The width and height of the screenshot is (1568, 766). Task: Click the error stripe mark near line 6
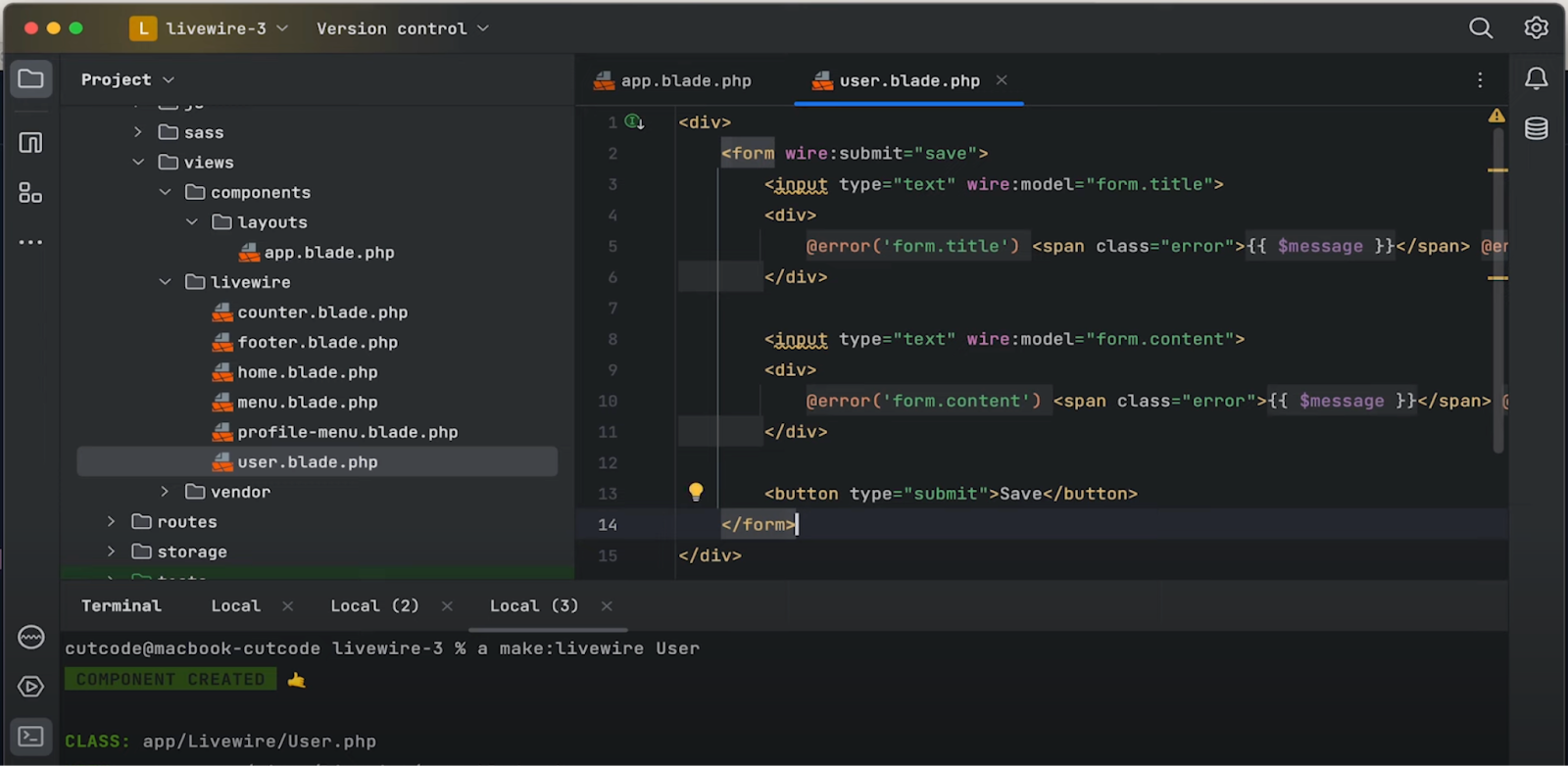pos(1497,278)
